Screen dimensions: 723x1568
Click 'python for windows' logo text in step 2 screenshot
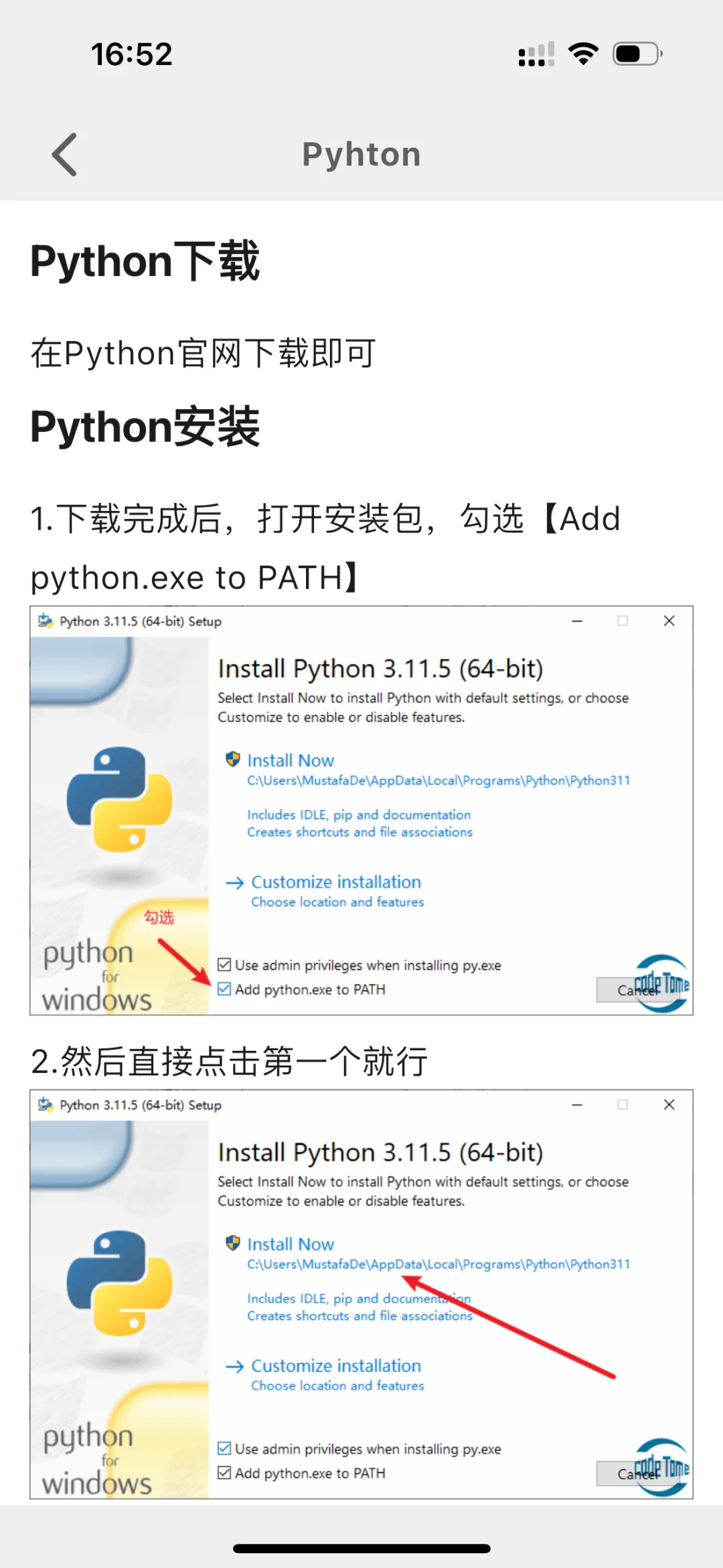[96, 1459]
